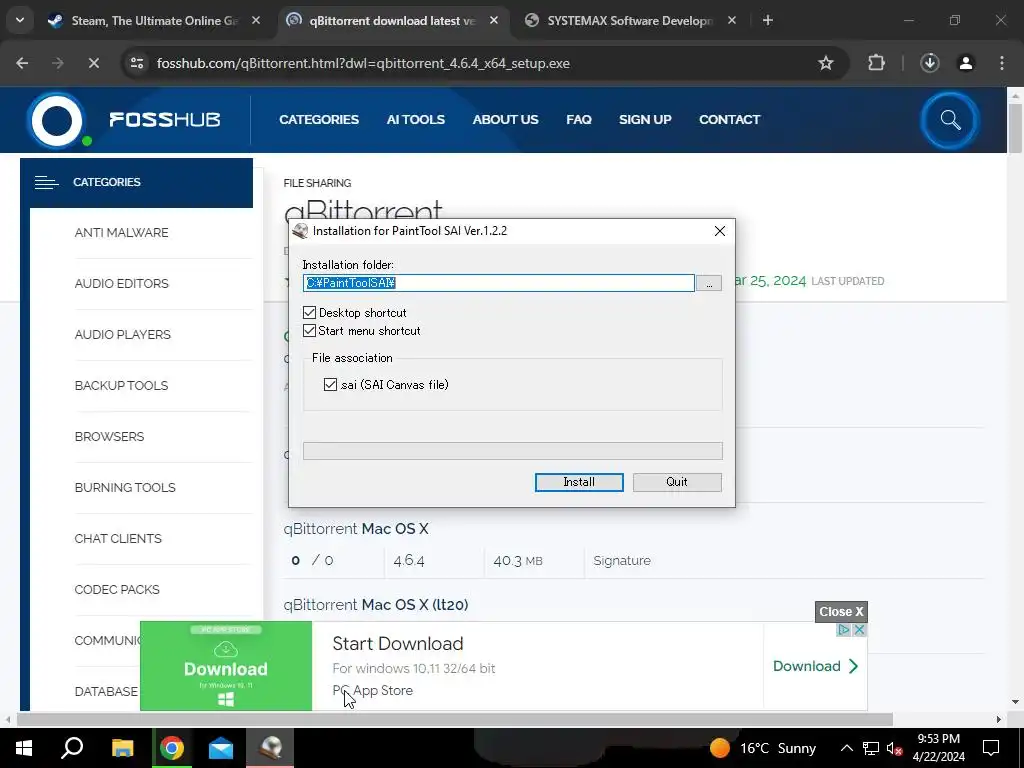Screen dimensions: 1024x768
Task: Close the Steam tab
Action: pyautogui.click(x=256, y=21)
